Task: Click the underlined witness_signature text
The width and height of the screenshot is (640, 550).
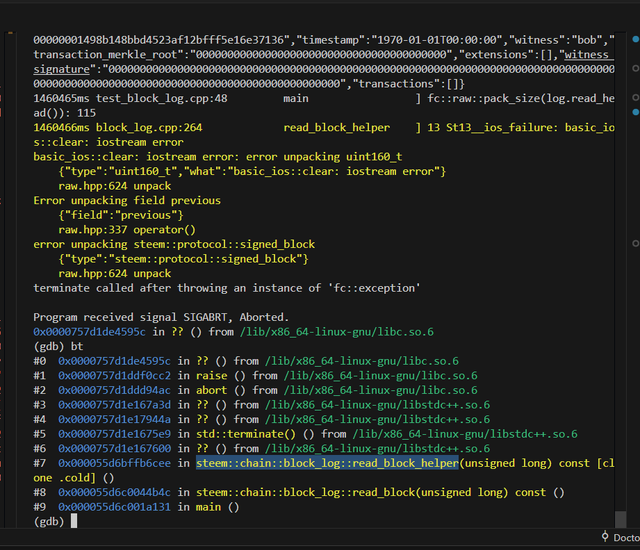Action: click(x=588, y=54)
